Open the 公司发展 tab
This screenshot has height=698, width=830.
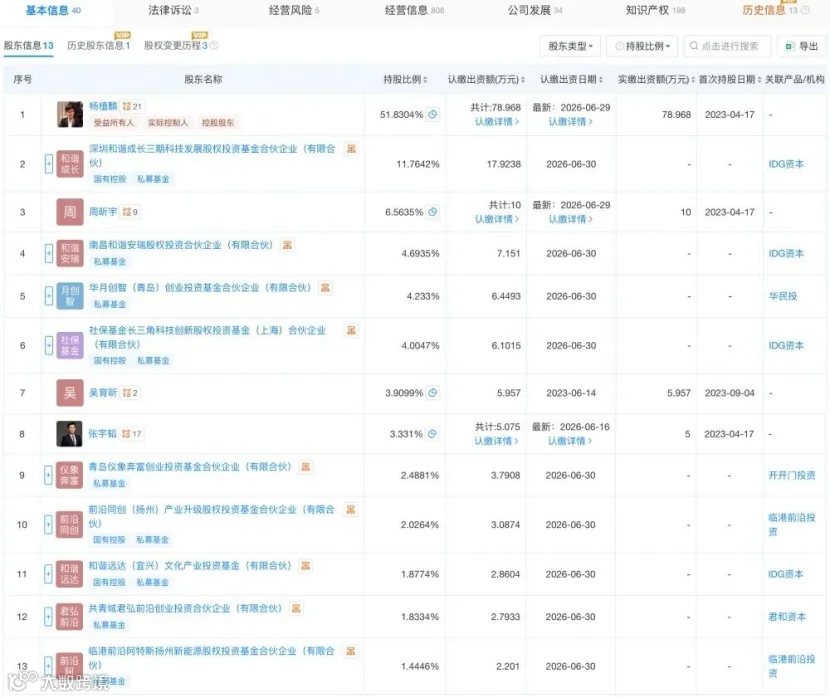tap(535, 10)
